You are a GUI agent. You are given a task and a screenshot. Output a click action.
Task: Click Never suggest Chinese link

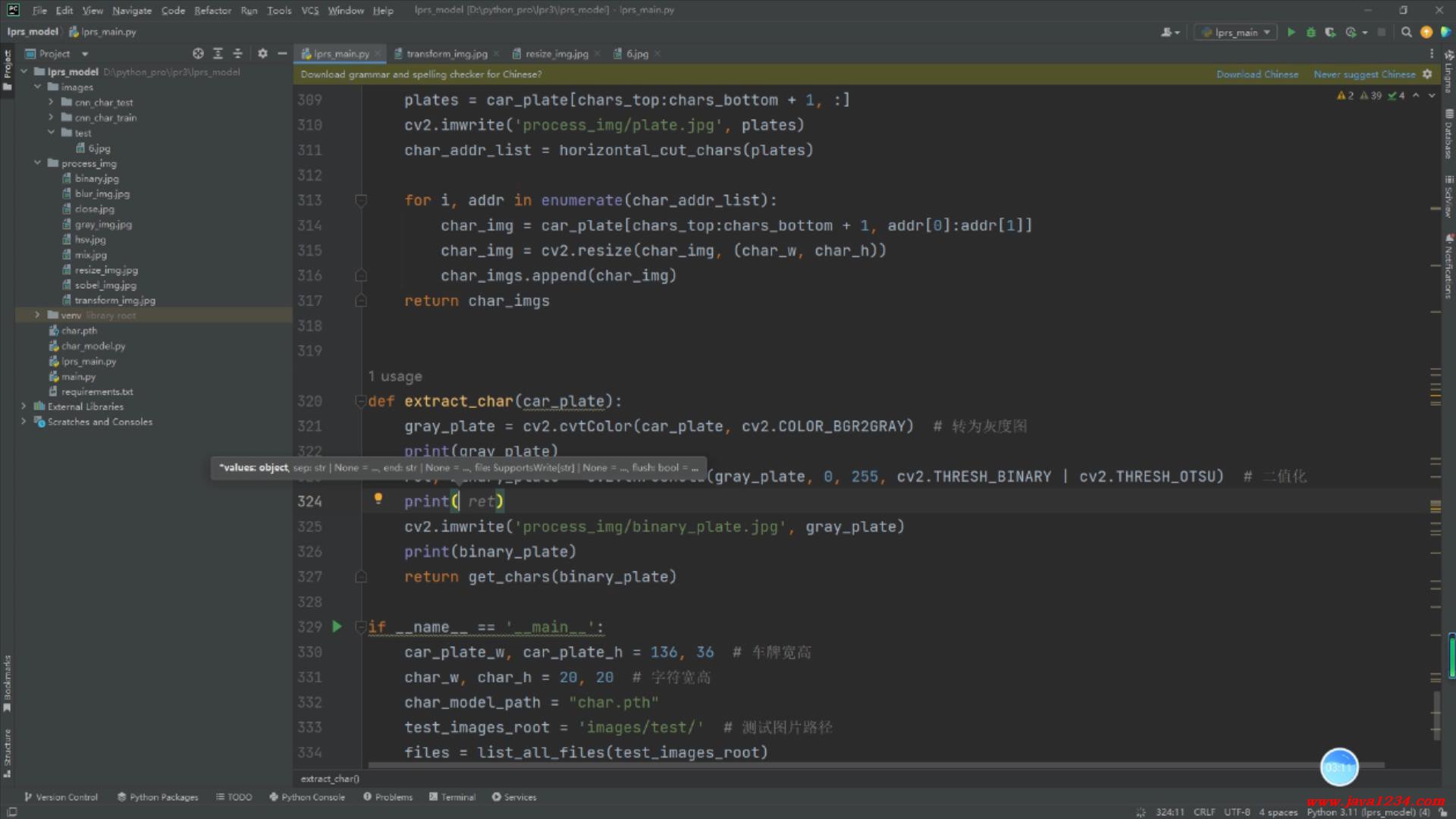(x=1363, y=74)
